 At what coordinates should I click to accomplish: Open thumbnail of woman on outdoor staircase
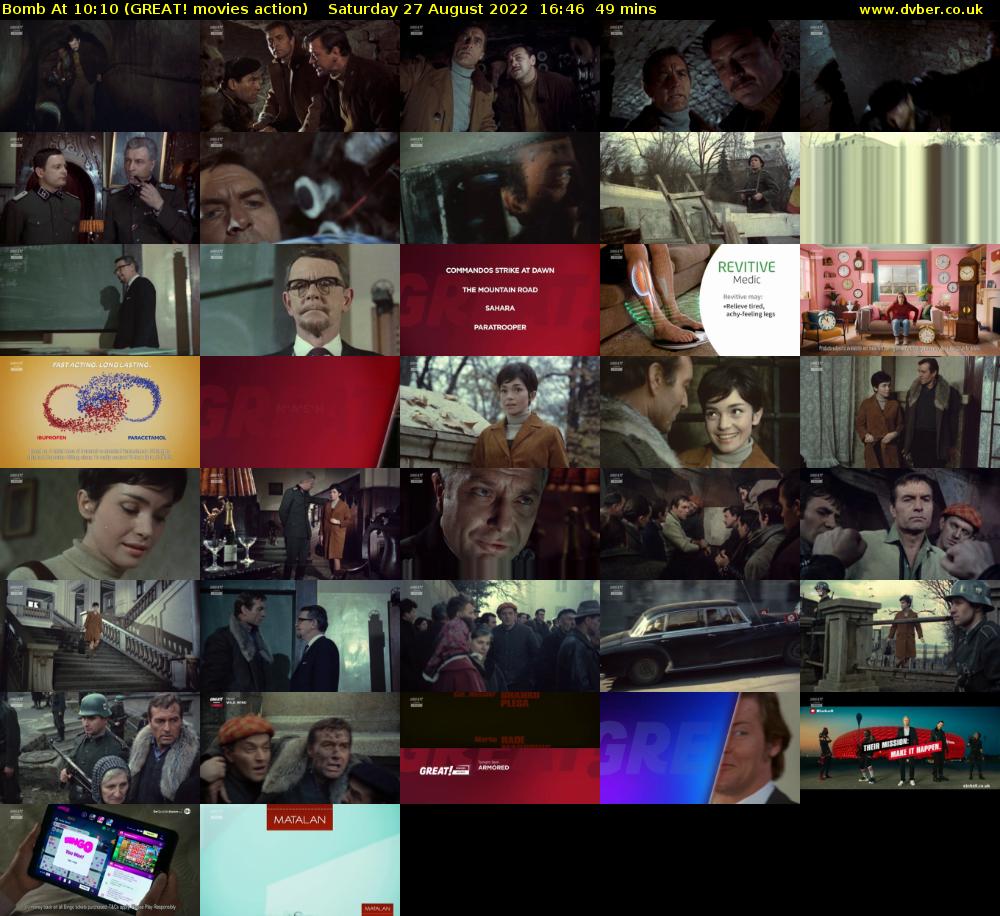(x=99, y=636)
